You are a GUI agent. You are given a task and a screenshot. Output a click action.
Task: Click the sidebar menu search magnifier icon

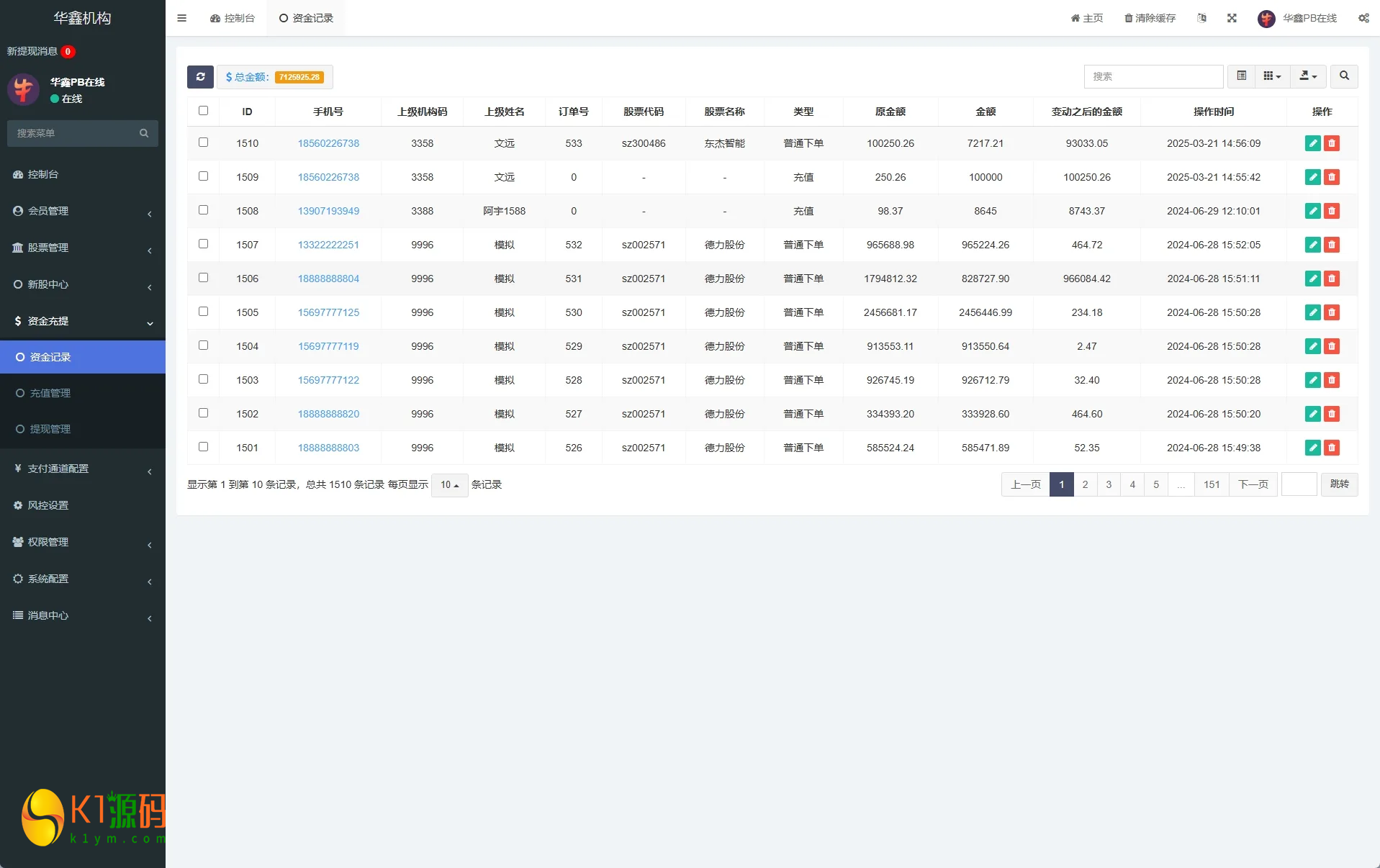point(144,133)
